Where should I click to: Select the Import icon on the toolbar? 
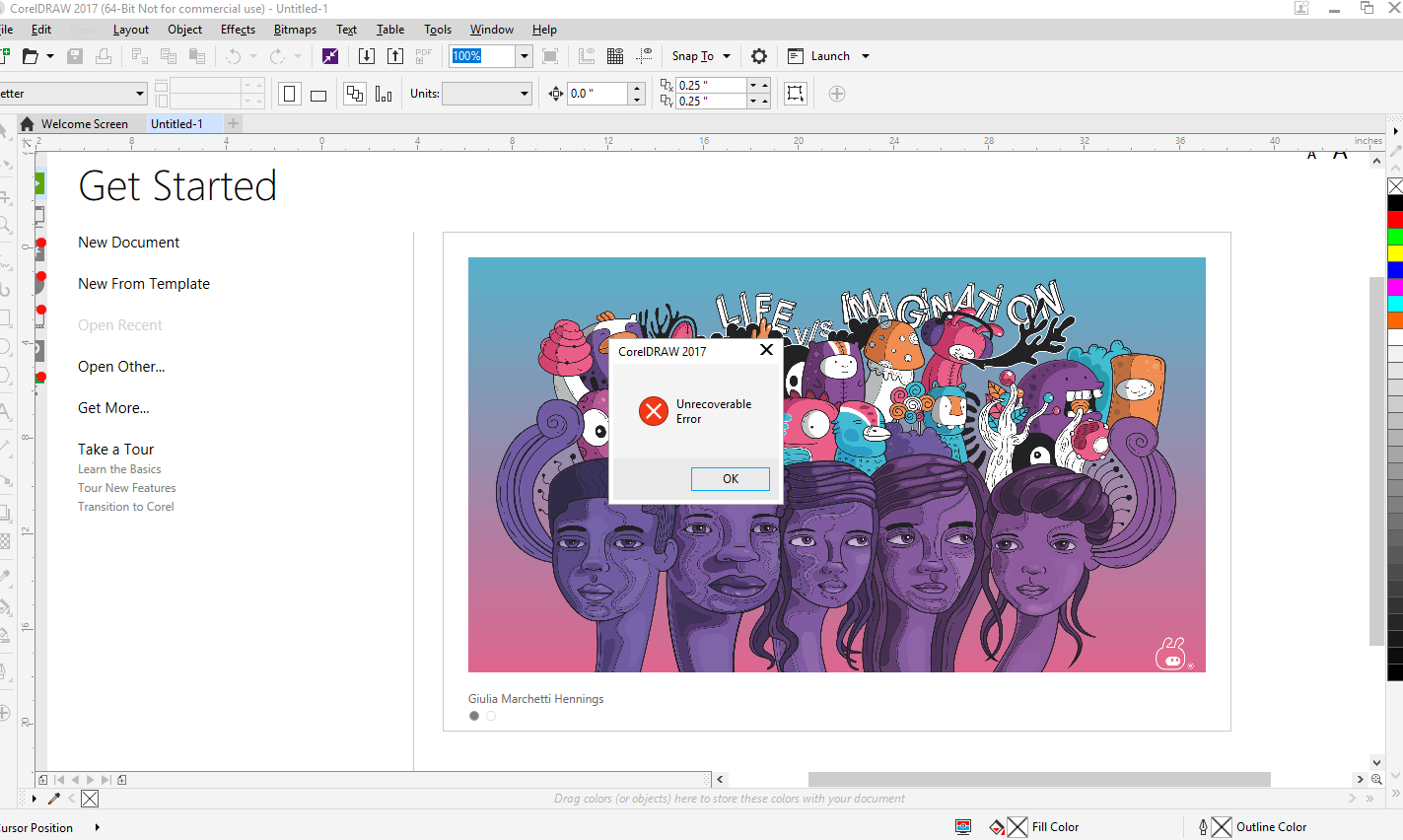(x=366, y=56)
